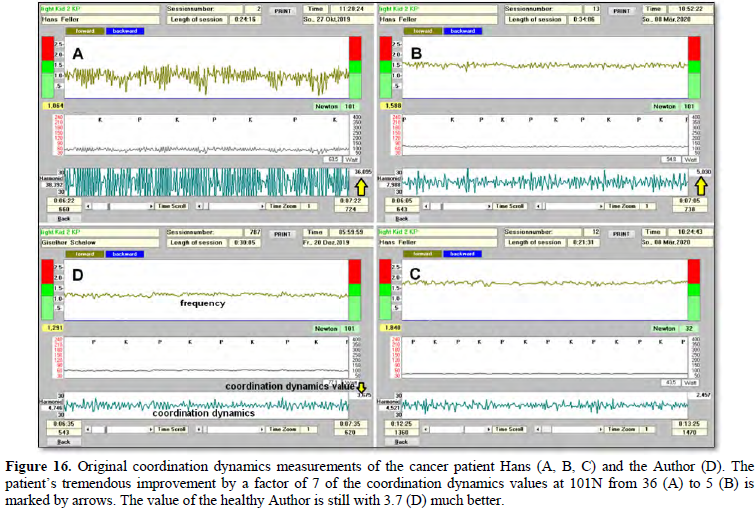Click session number field showing 2

point(253,9)
